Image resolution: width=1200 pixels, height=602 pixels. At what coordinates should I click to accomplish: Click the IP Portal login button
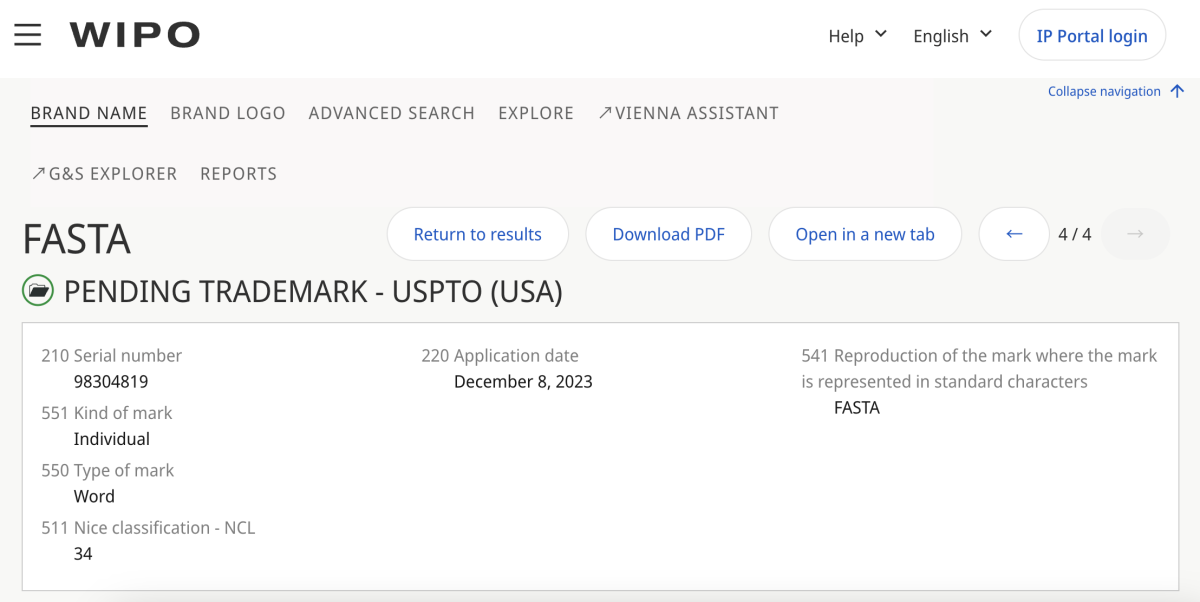pos(1092,36)
